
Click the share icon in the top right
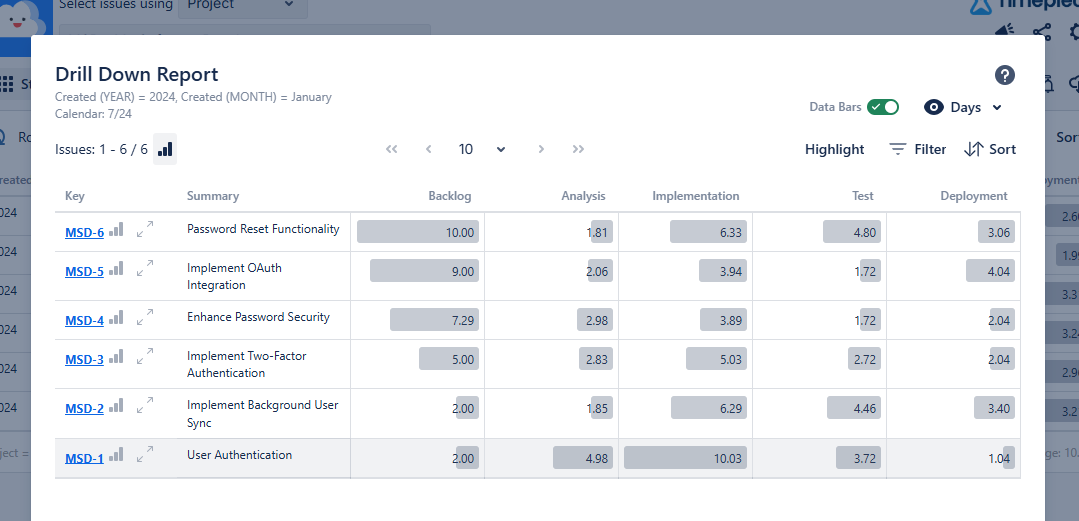click(1042, 33)
